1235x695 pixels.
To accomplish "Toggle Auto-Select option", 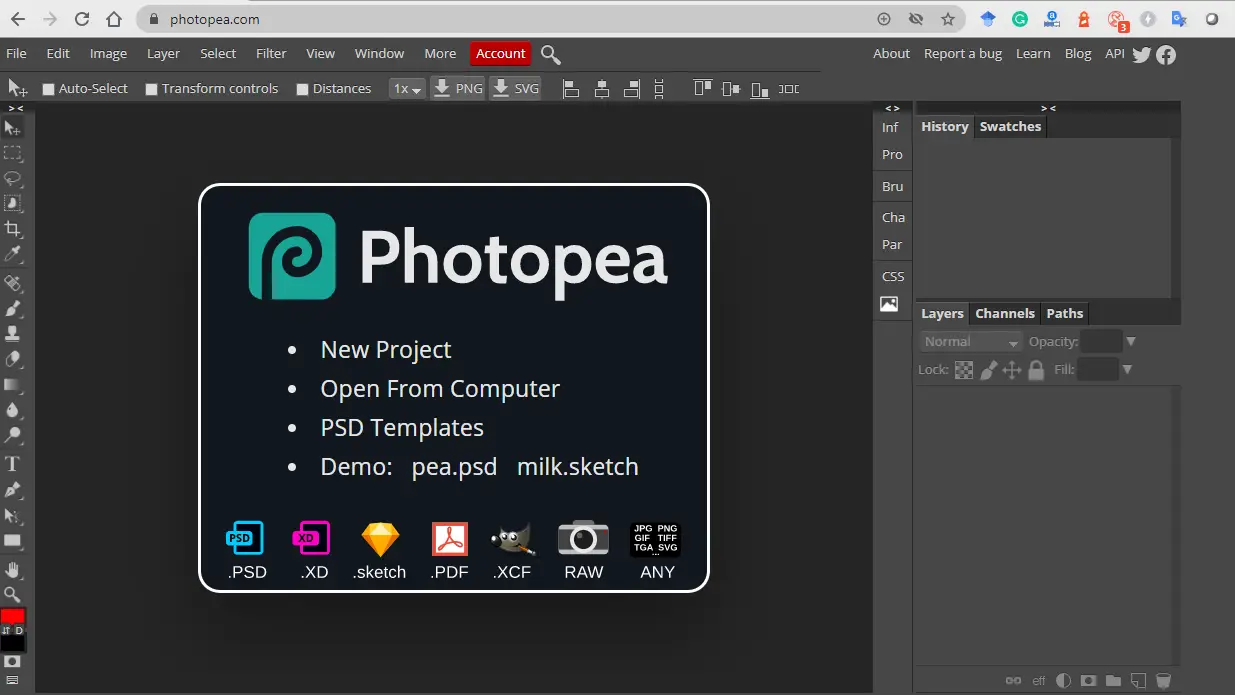I will (x=48, y=88).
